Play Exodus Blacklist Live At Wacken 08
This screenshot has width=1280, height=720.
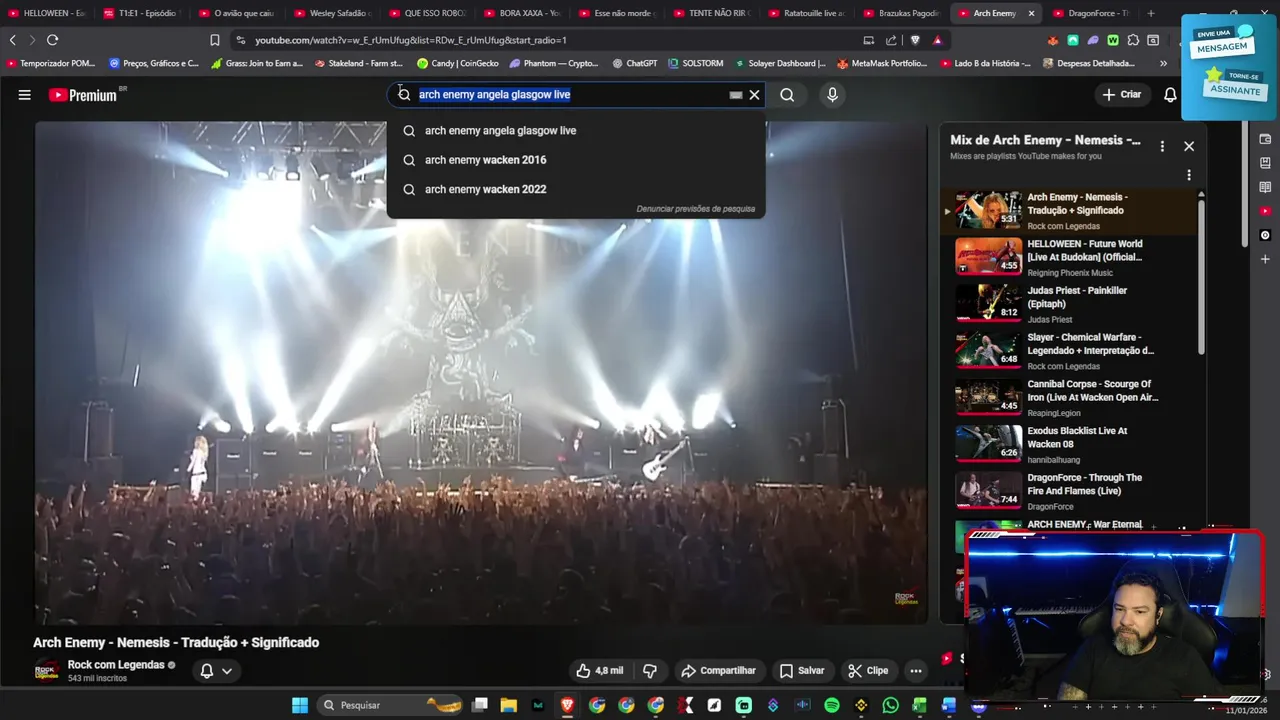pos(1070,444)
